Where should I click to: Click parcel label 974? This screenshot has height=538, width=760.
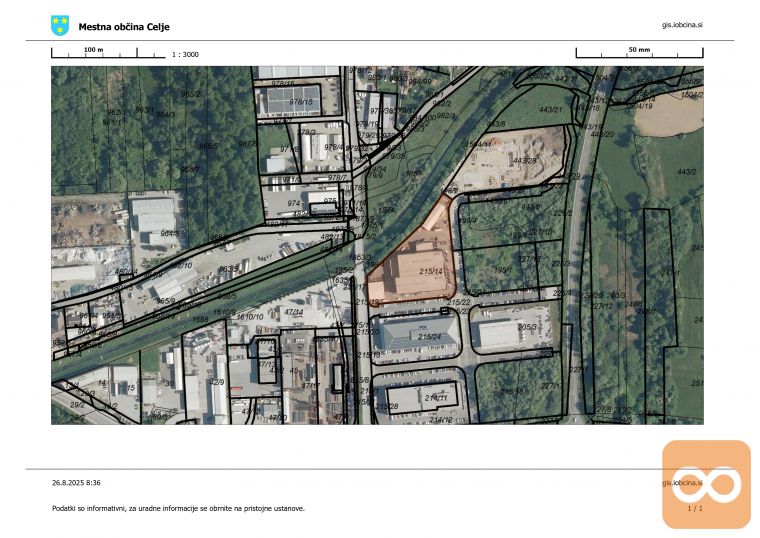click(294, 203)
